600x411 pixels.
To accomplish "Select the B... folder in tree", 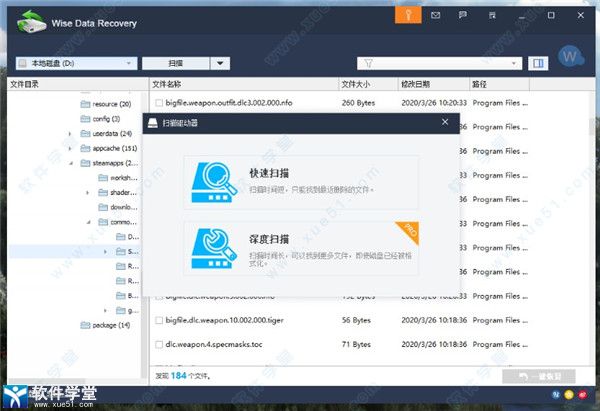I will click(128, 296).
